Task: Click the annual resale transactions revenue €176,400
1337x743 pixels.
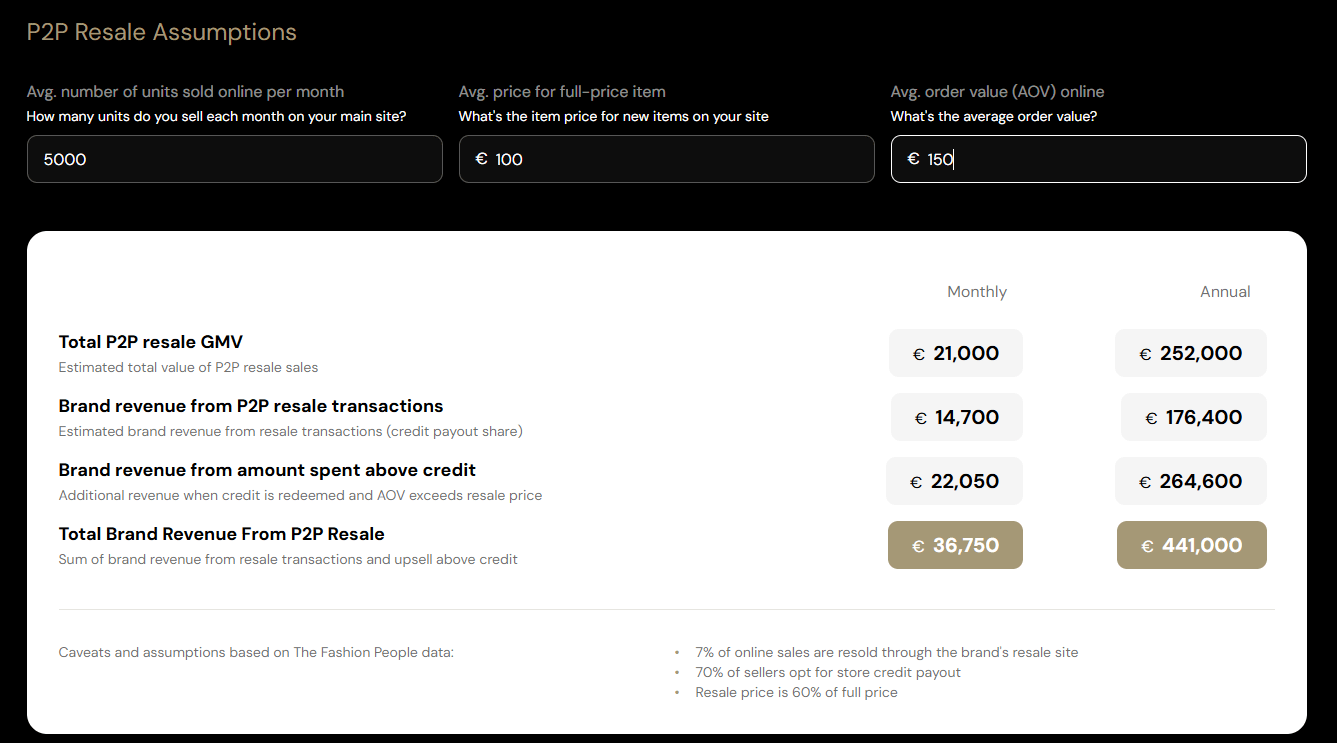Action: pyautogui.click(x=1193, y=417)
